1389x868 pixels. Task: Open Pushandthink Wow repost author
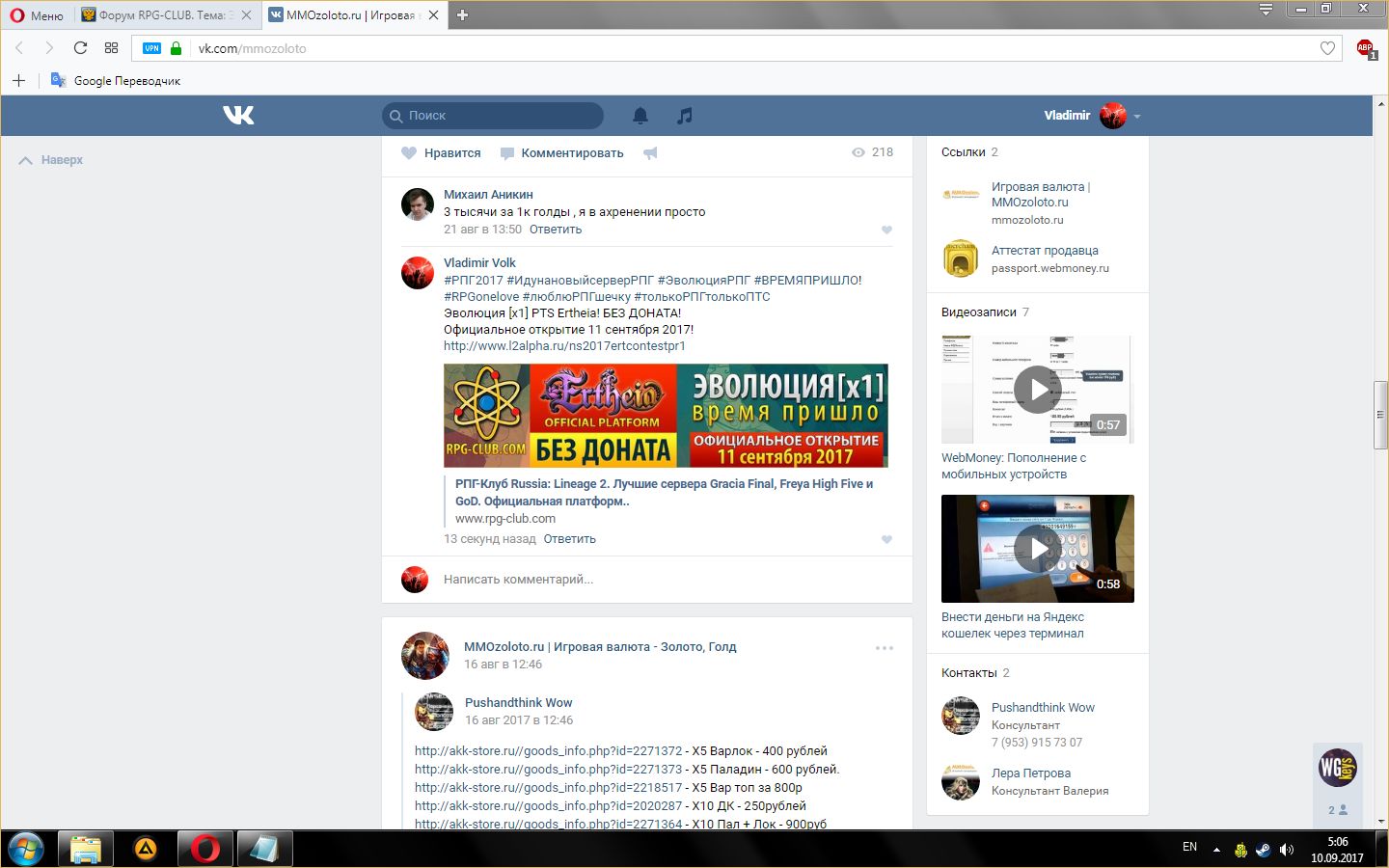pyautogui.click(x=518, y=703)
